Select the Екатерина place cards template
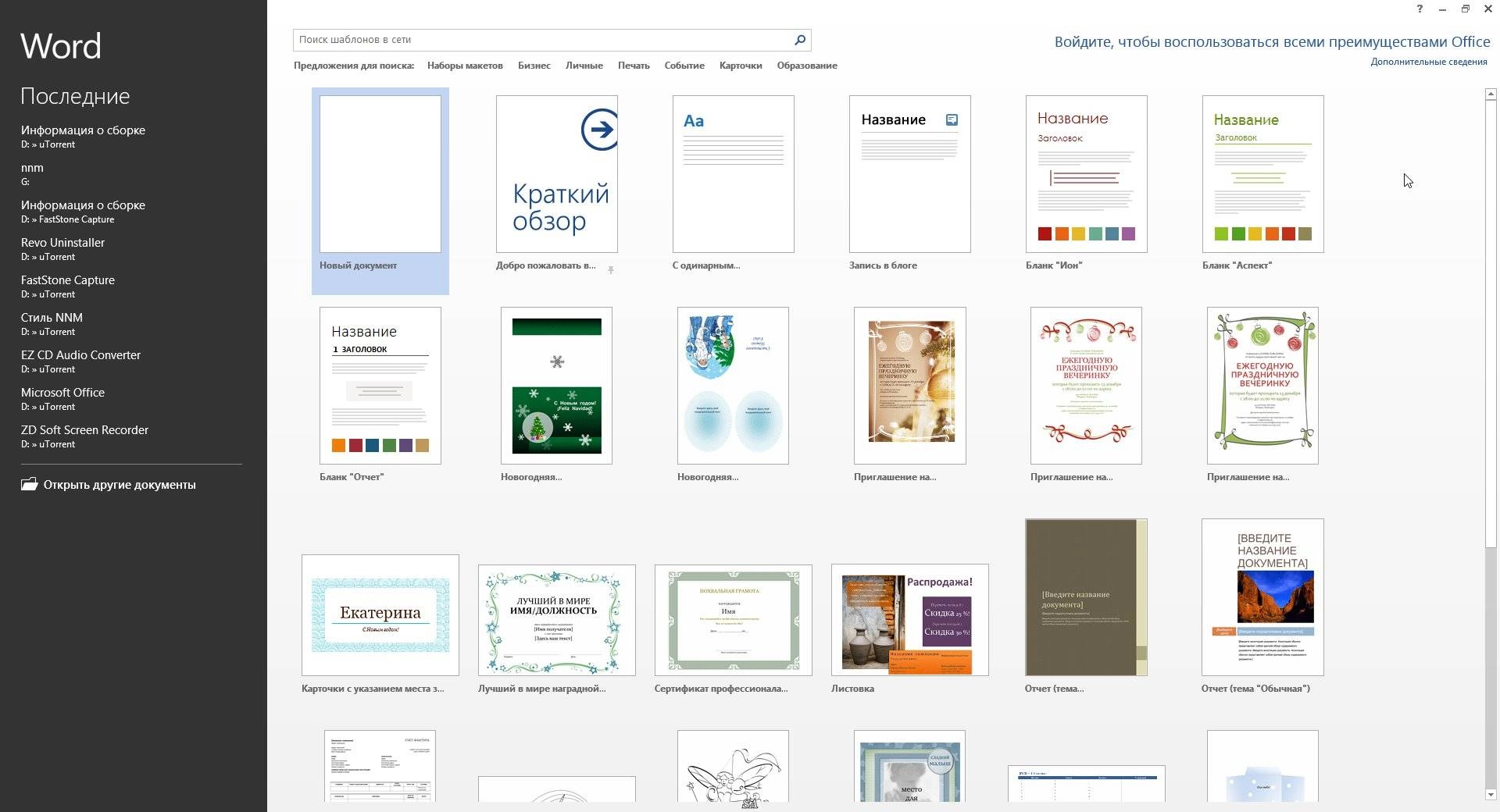Viewport: 1500px width, 812px height. pos(380,615)
